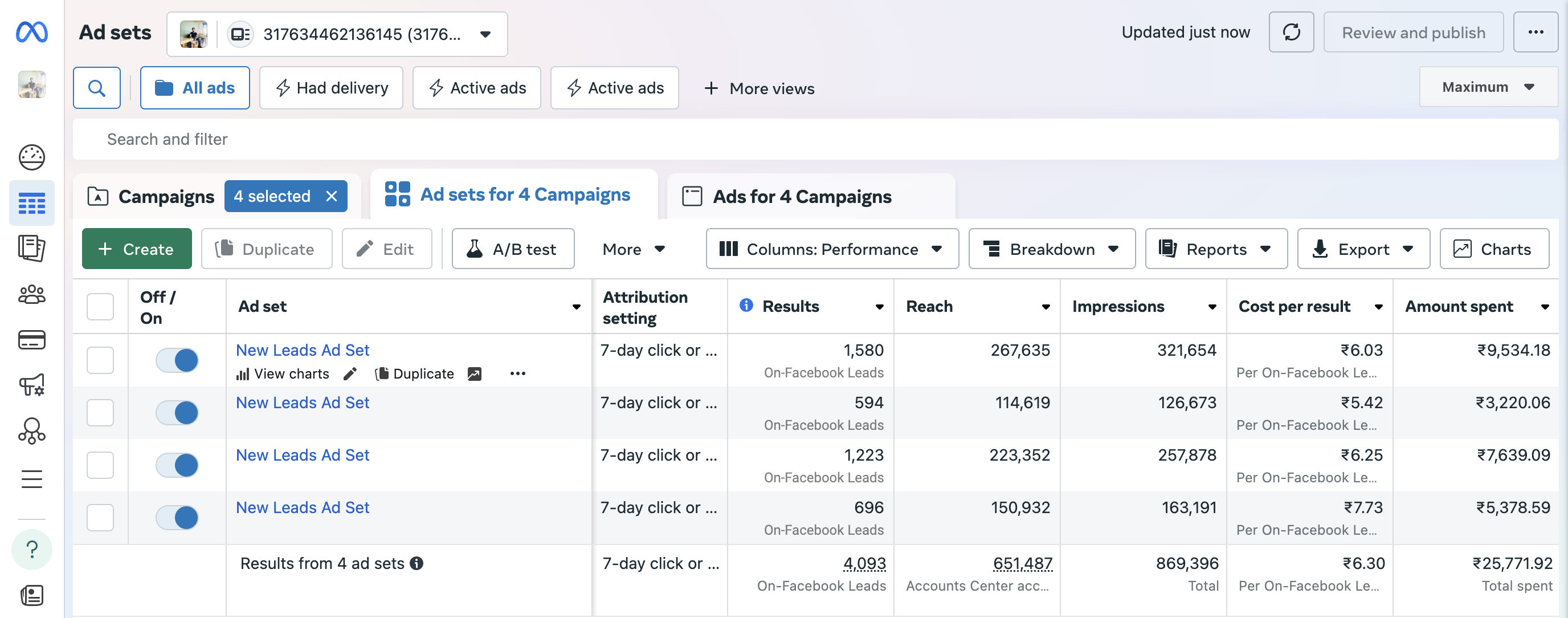Click pencil edit icon under first ad set
This screenshot has width=1568, height=618.
point(350,374)
